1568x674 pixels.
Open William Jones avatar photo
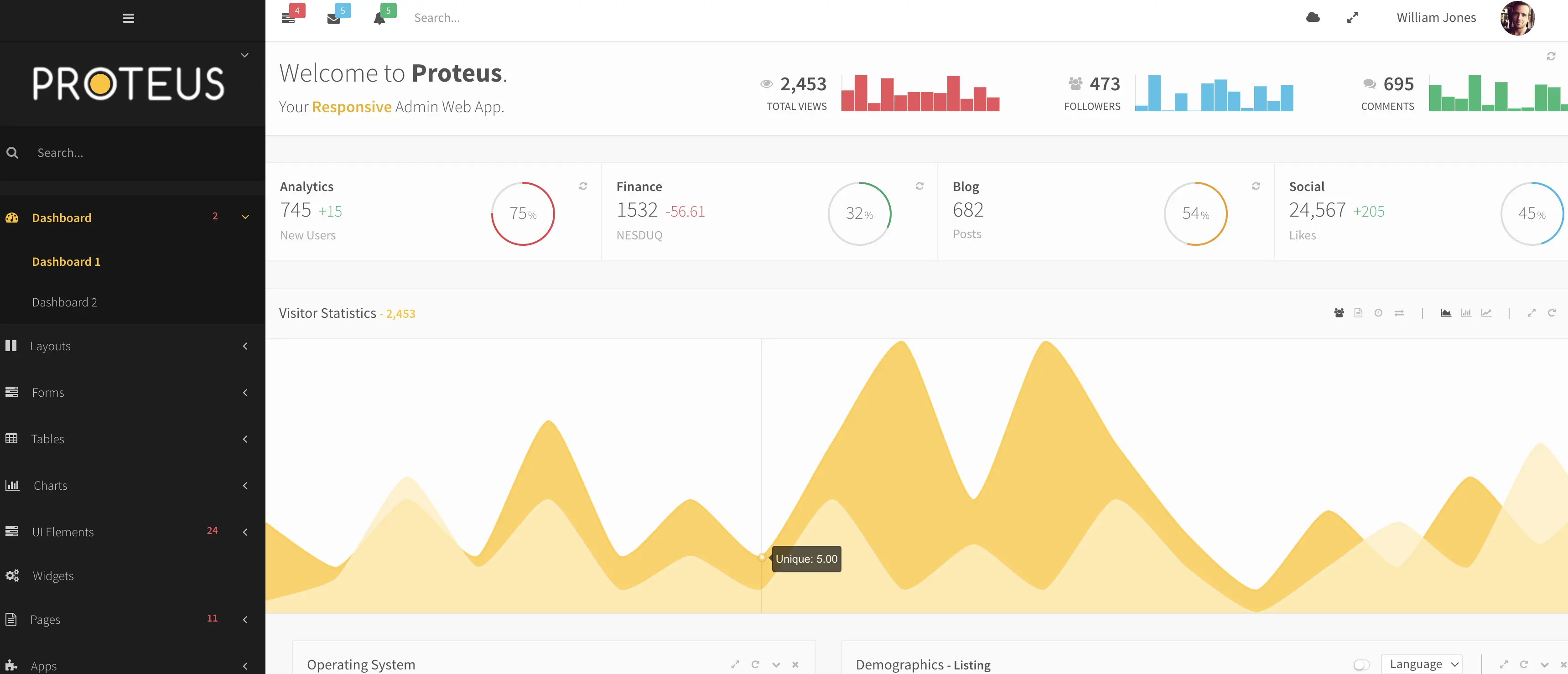1517,18
